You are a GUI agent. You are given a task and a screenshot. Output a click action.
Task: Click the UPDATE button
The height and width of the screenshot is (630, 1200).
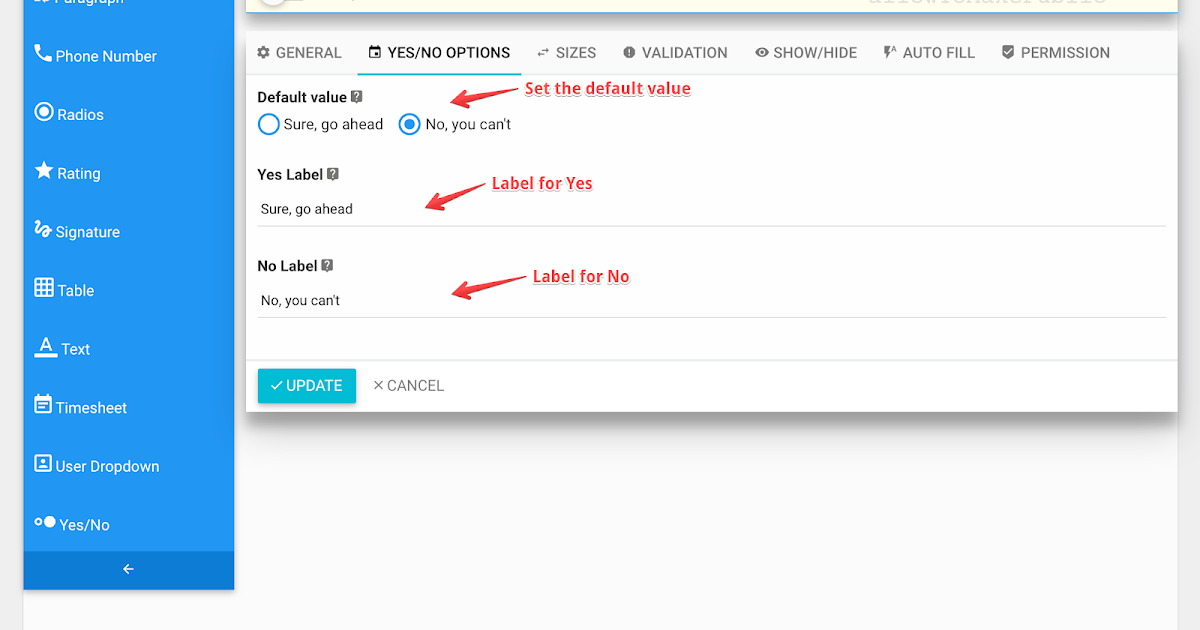tap(306, 385)
